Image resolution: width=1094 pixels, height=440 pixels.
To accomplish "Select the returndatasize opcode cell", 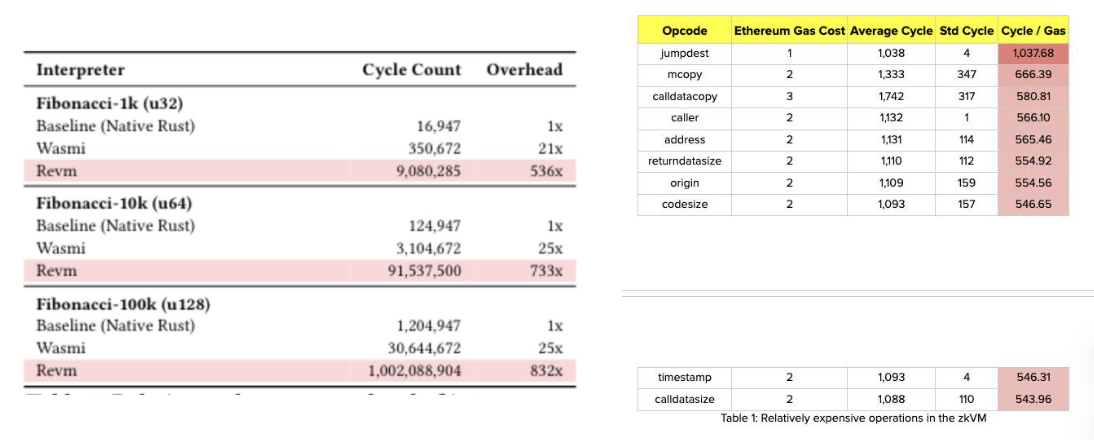I will click(x=685, y=161).
